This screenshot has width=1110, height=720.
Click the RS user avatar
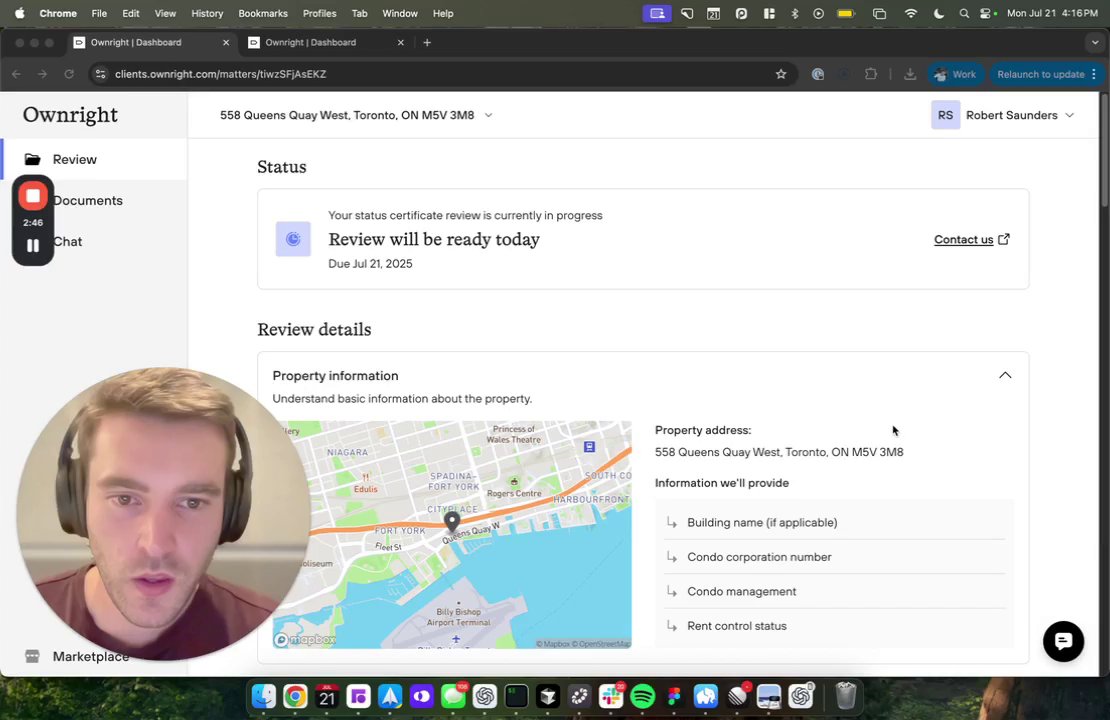[945, 115]
